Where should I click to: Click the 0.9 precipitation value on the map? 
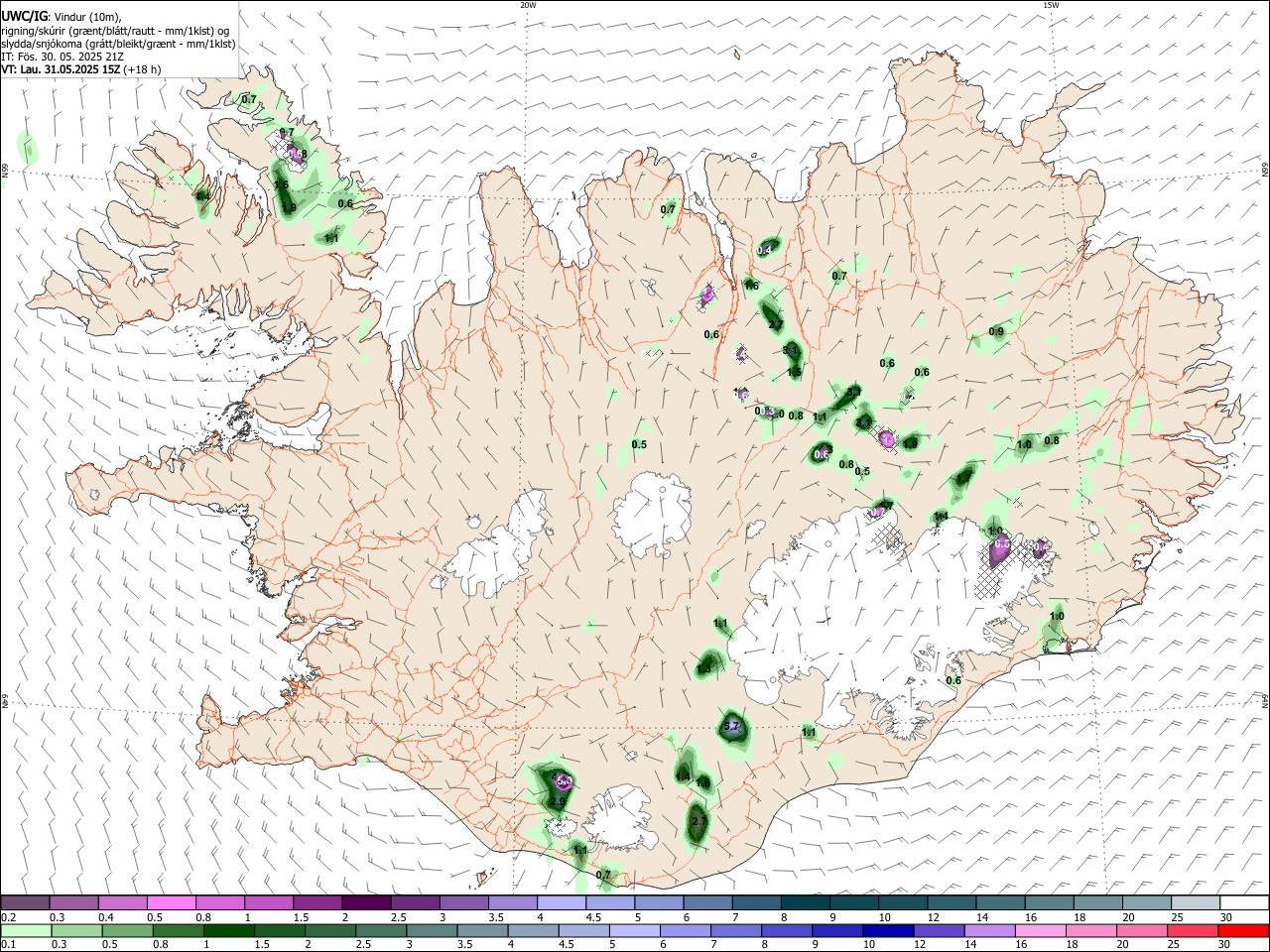coord(996,332)
